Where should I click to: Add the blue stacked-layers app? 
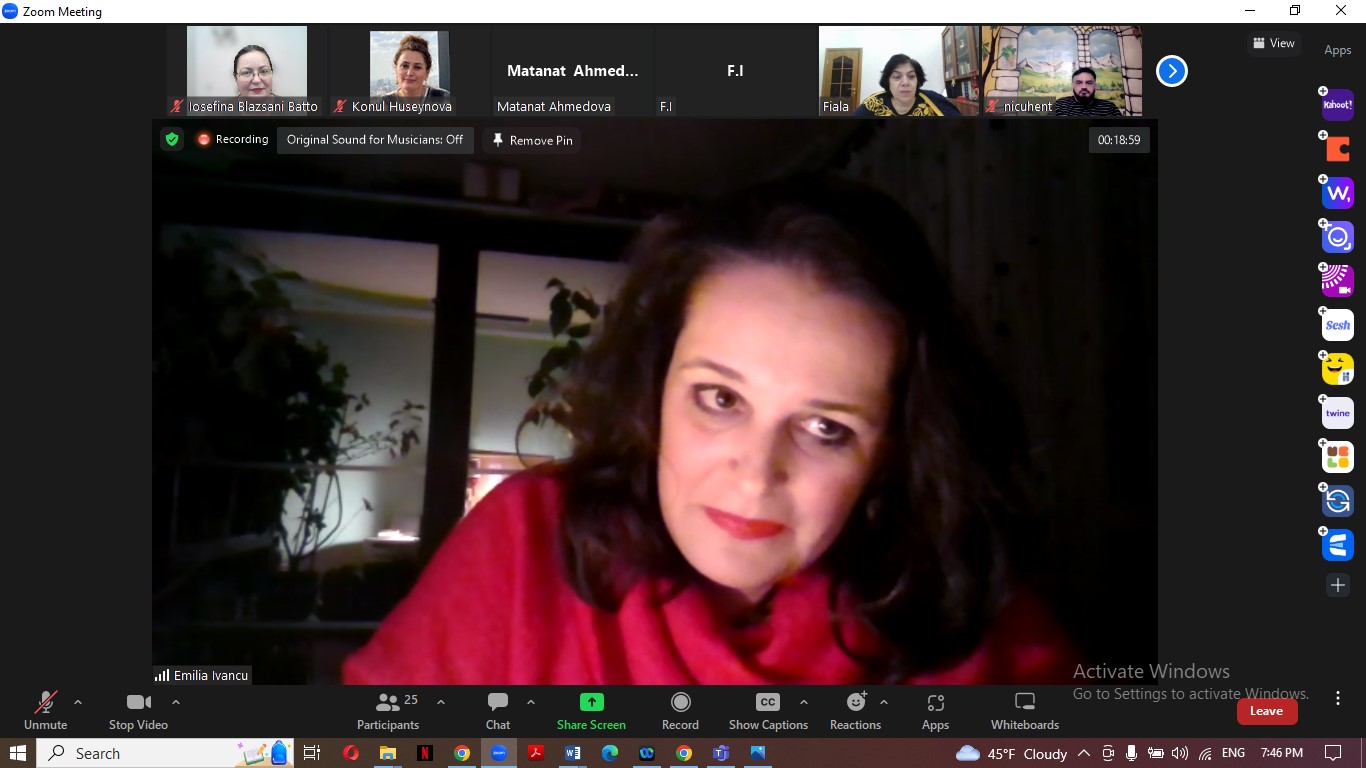(1337, 545)
